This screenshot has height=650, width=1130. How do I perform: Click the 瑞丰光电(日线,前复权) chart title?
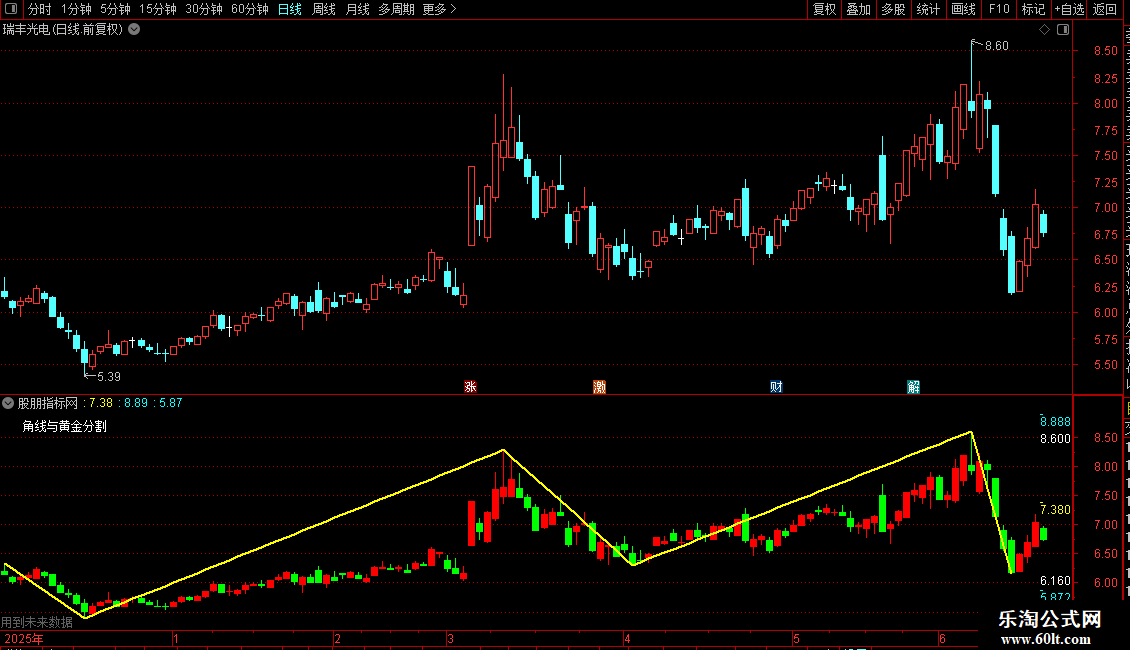click(63, 30)
